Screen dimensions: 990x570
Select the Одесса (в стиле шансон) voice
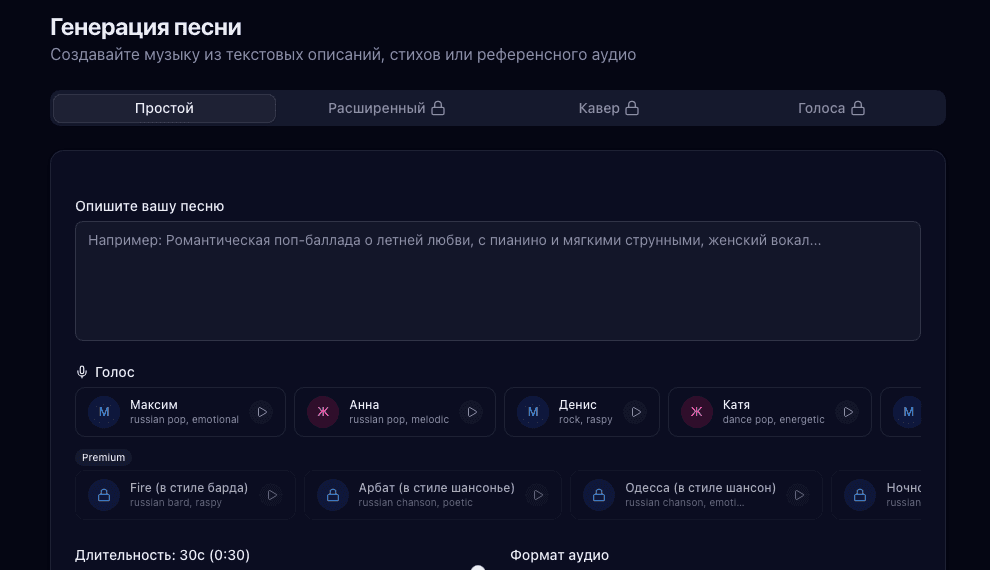point(696,495)
